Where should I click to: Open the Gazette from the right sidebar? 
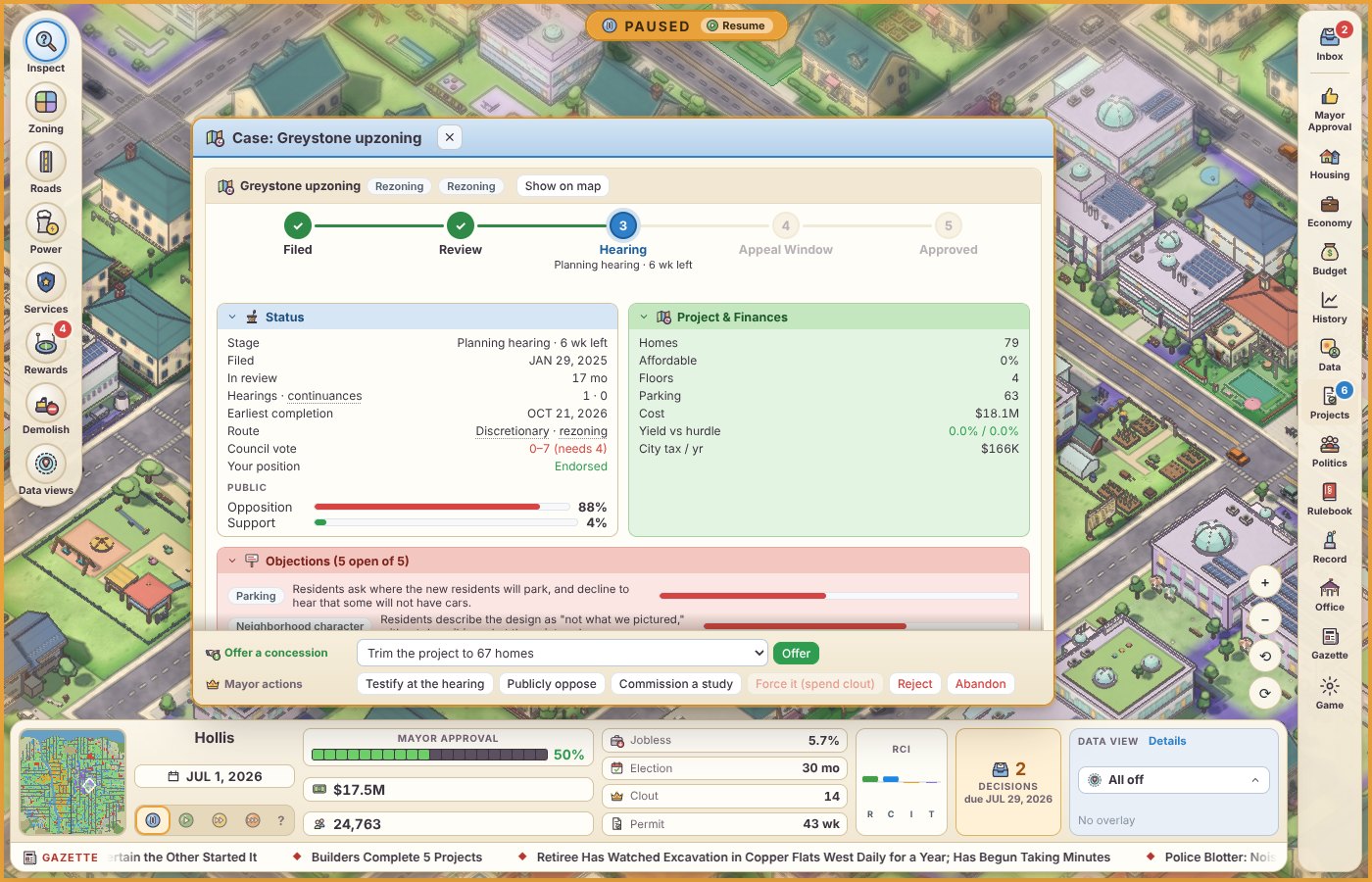1330,643
